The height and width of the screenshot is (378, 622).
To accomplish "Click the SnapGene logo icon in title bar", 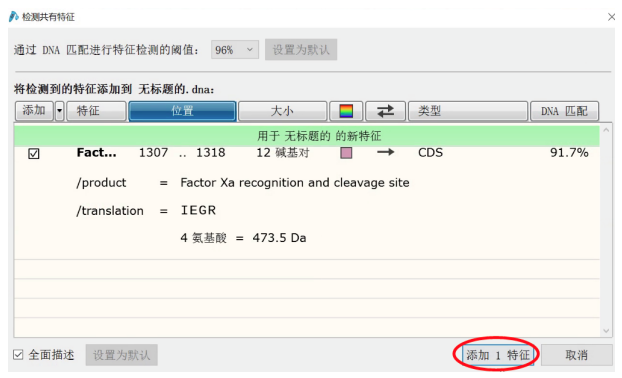I will tap(13, 17).
